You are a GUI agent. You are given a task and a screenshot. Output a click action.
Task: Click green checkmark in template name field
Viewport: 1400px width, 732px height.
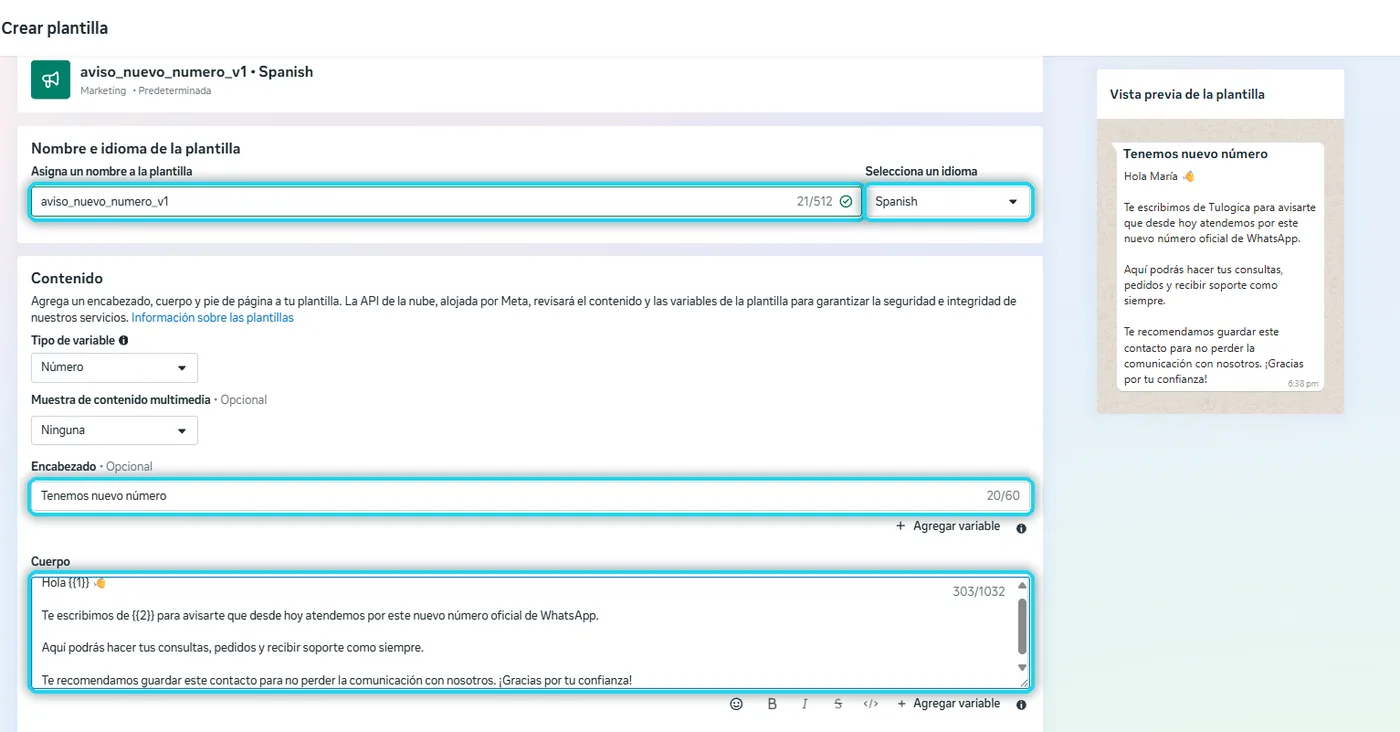coord(846,201)
